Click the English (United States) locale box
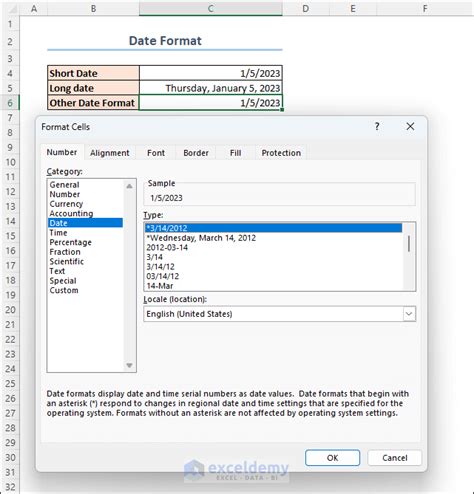The image size is (474, 494). tap(279, 314)
